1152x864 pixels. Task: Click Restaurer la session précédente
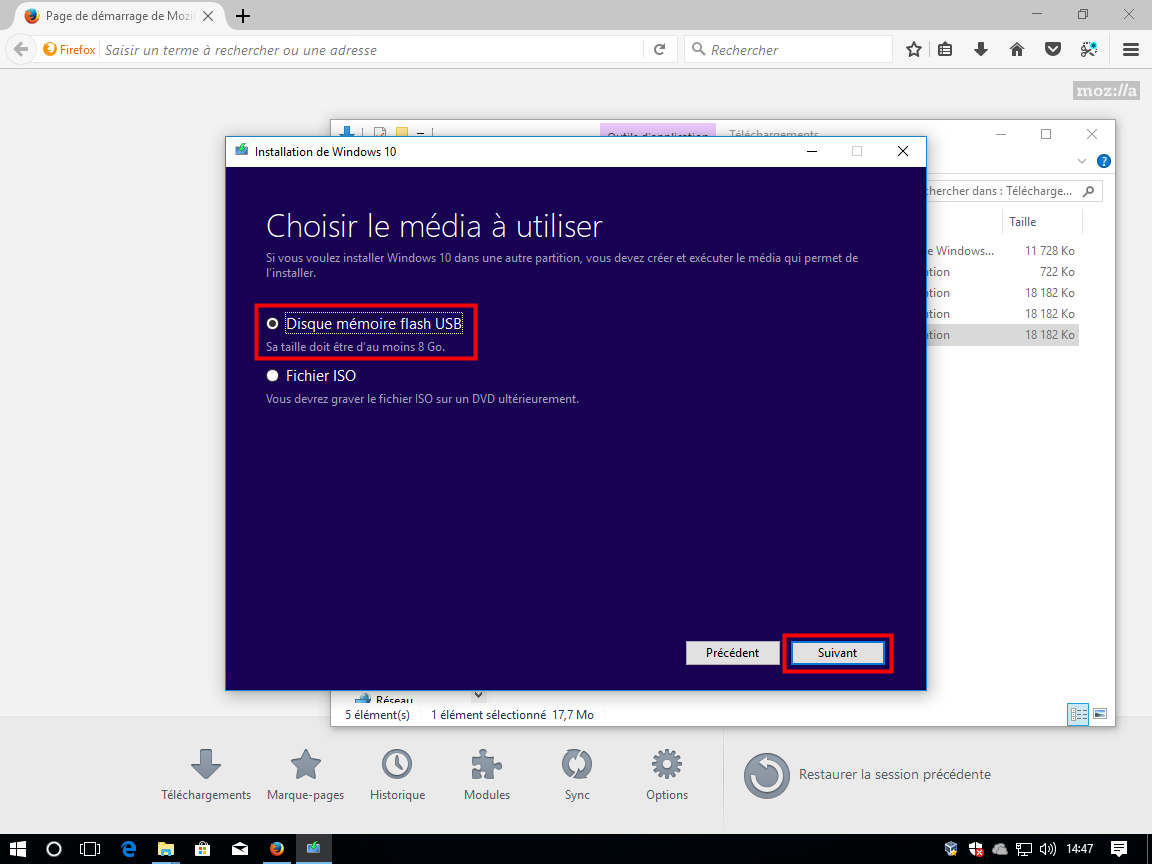pyautogui.click(x=868, y=775)
